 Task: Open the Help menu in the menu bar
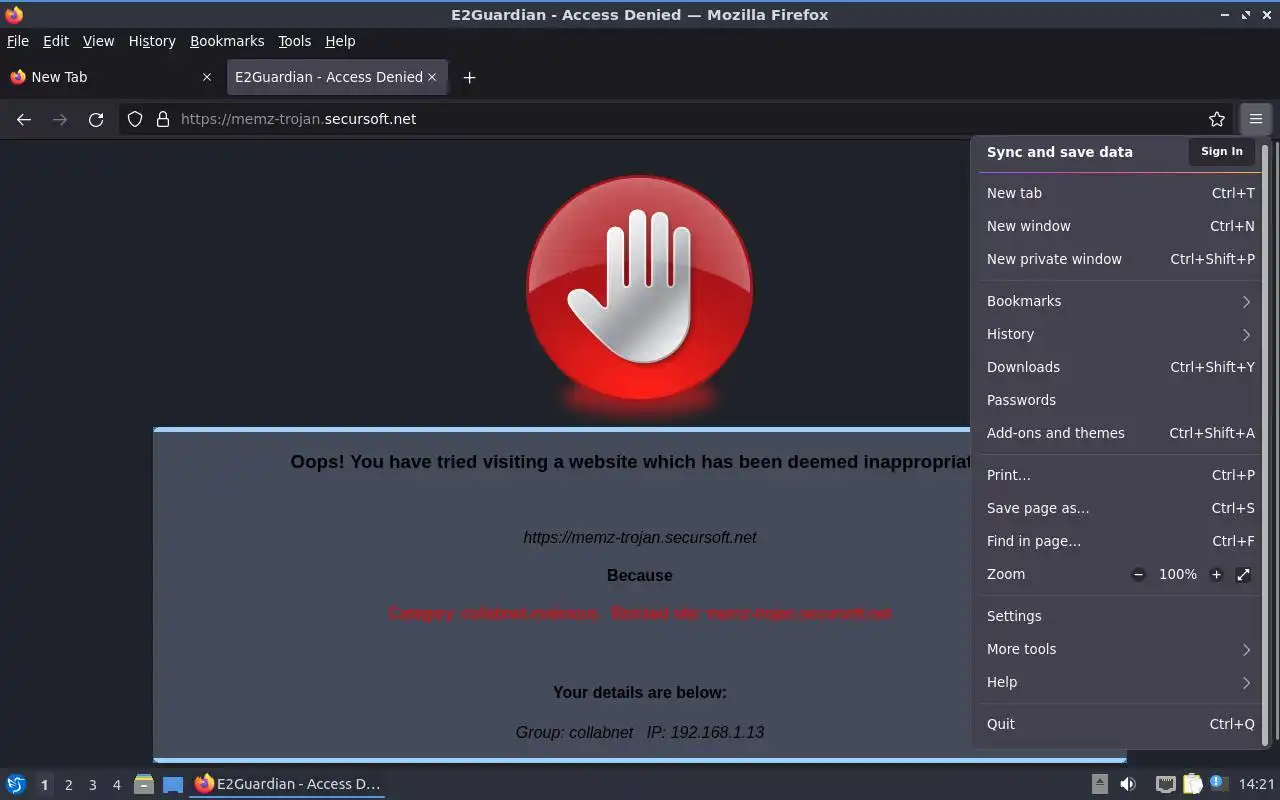pyautogui.click(x=340, y=41)
